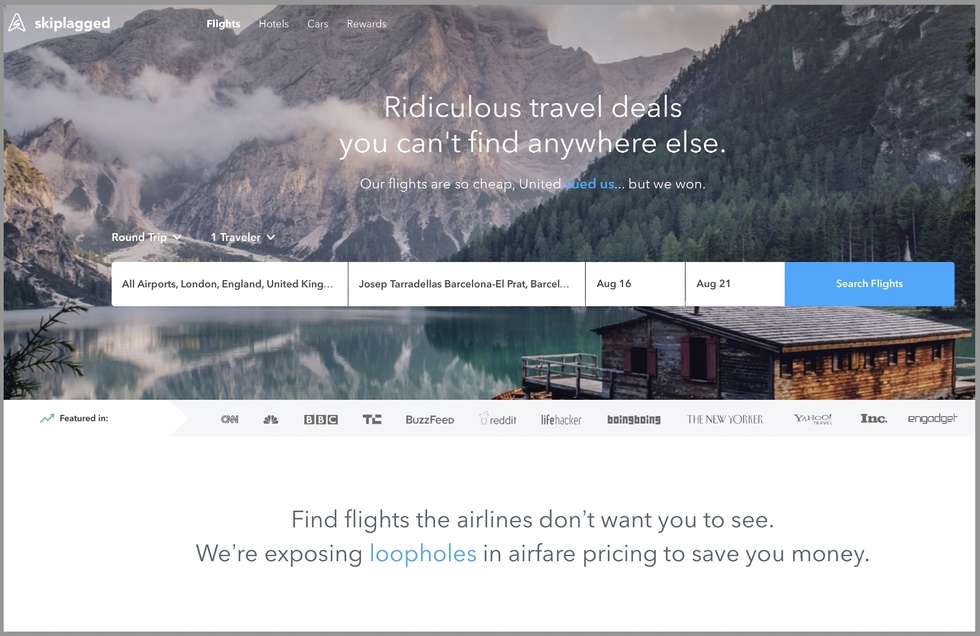
Task: Open the Round Trip dropdown
Action: [x=146, y=237]
